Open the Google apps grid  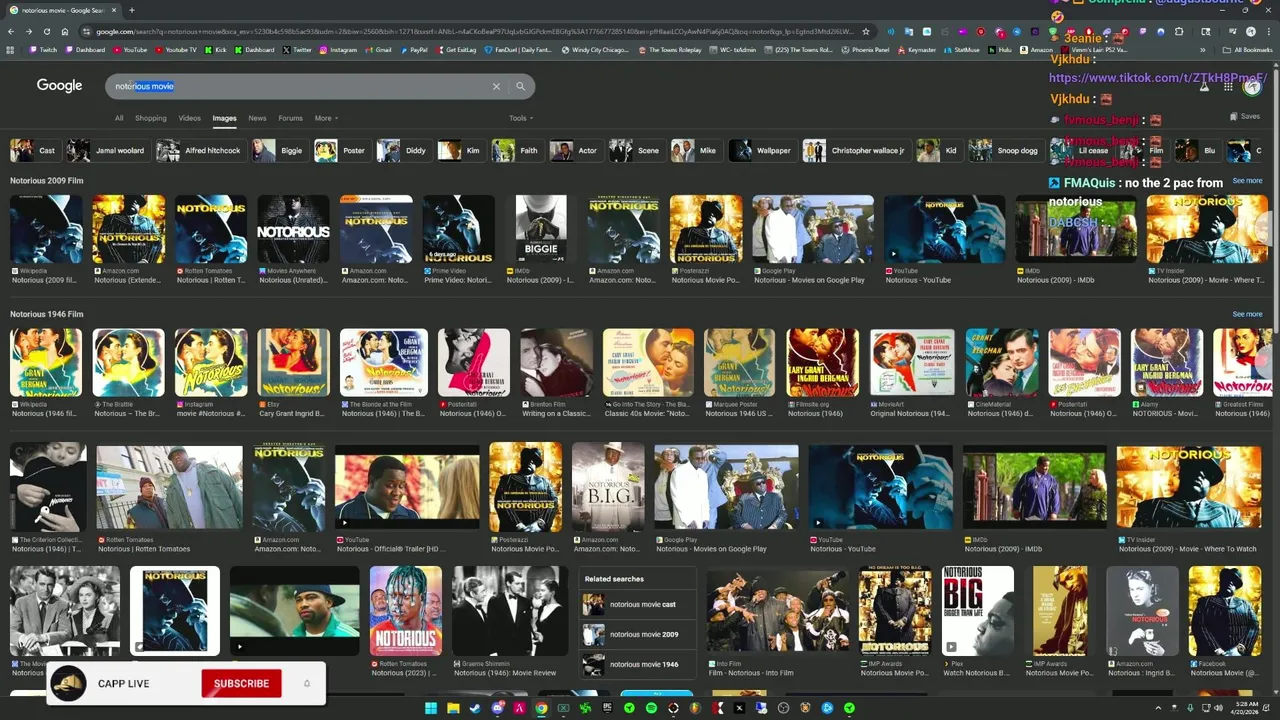click(1228, 86)
